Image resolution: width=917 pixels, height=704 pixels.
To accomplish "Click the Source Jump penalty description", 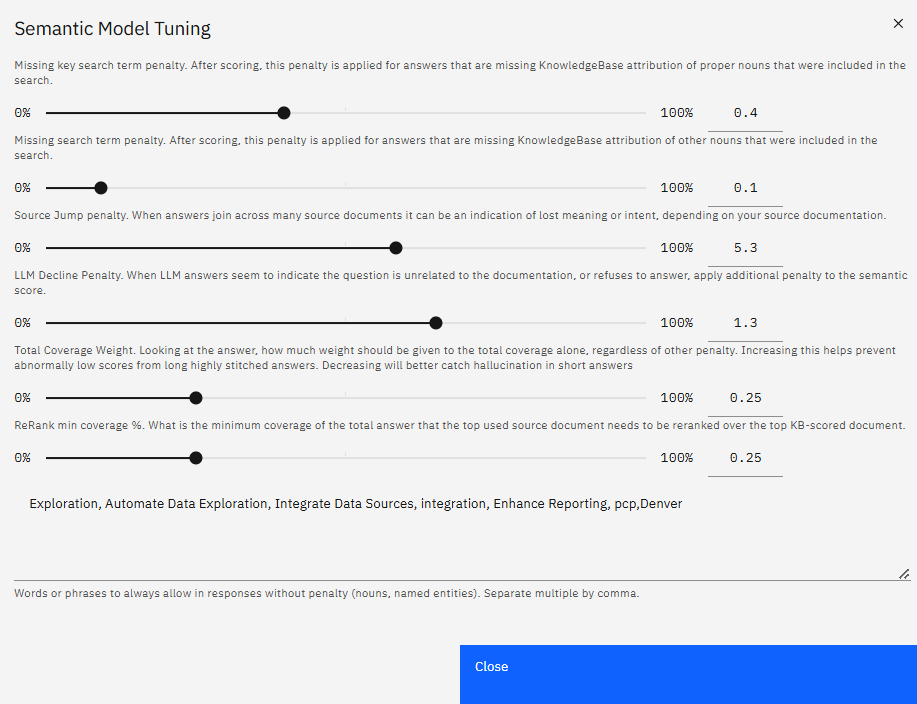I will click(x=450, y=215).
